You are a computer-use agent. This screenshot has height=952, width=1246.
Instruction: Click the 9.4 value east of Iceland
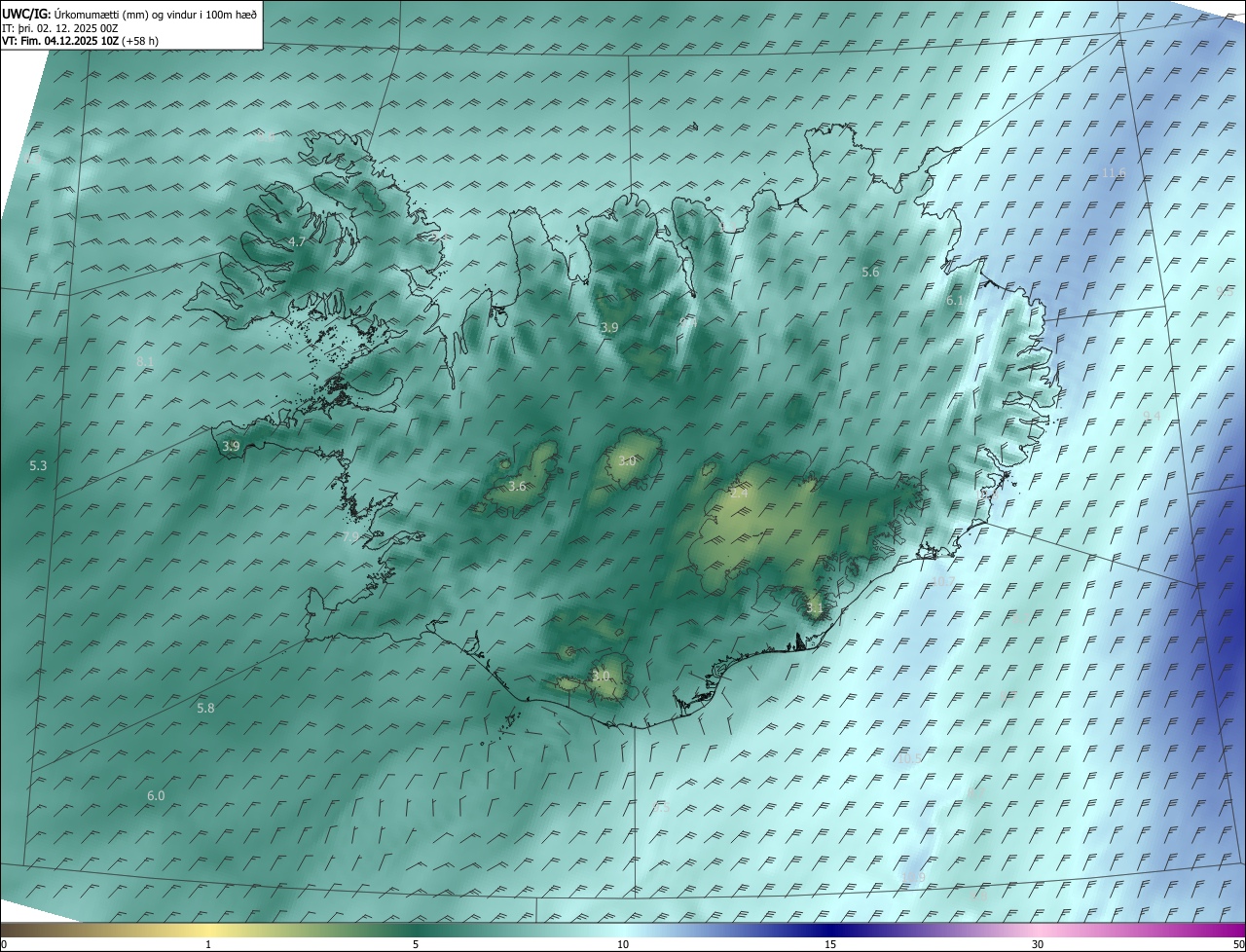tap(1153, 416)
